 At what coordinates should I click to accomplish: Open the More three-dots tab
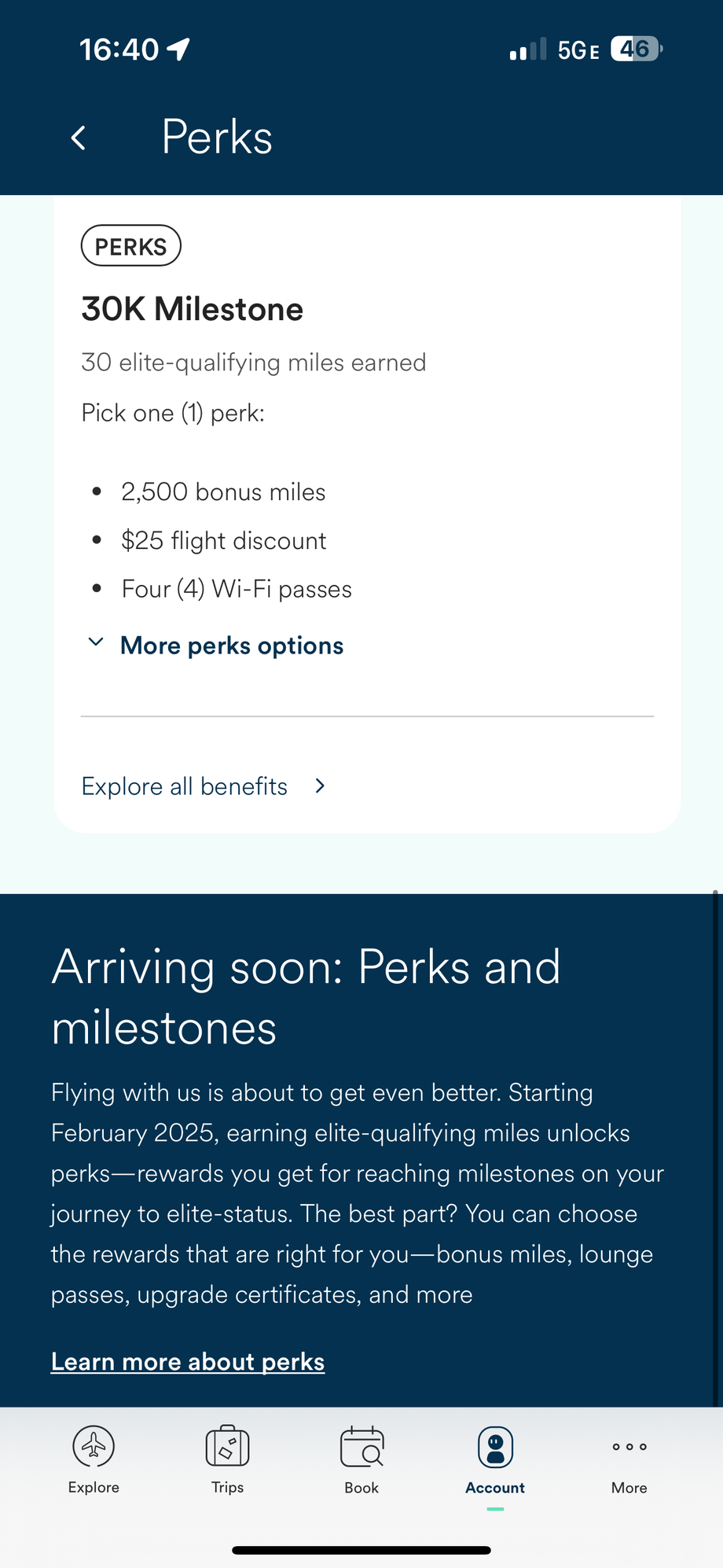click(629, 1447)
